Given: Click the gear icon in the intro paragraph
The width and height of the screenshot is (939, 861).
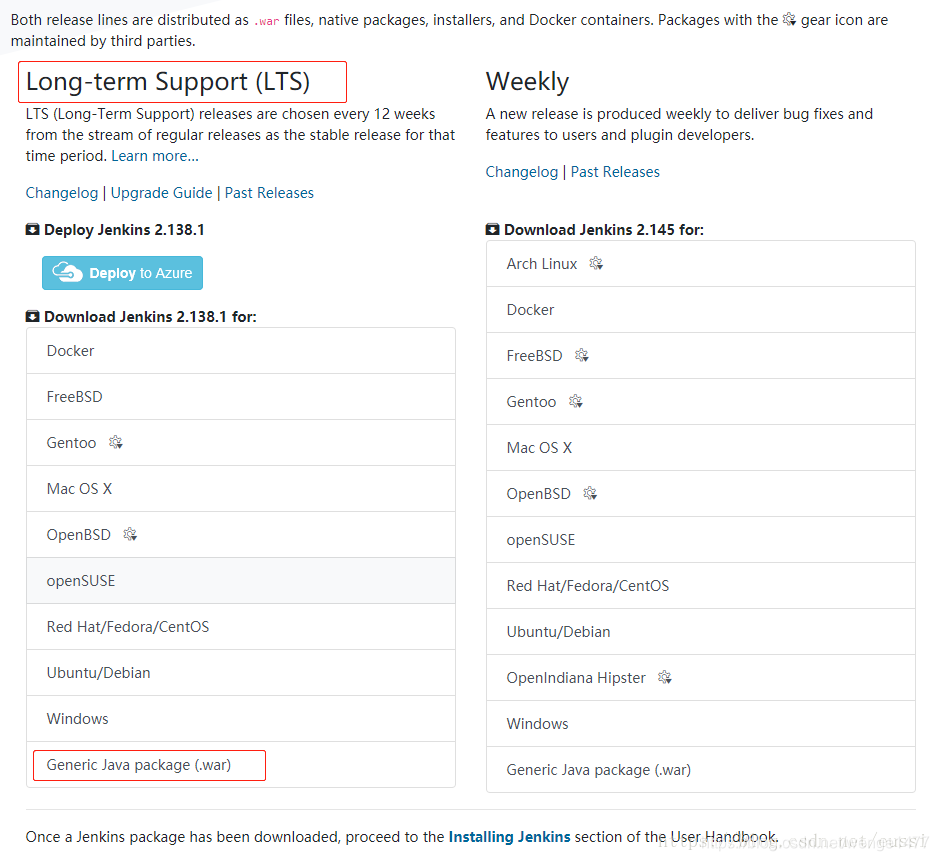Looking at the screenshot, I should (x=789, y=19).
